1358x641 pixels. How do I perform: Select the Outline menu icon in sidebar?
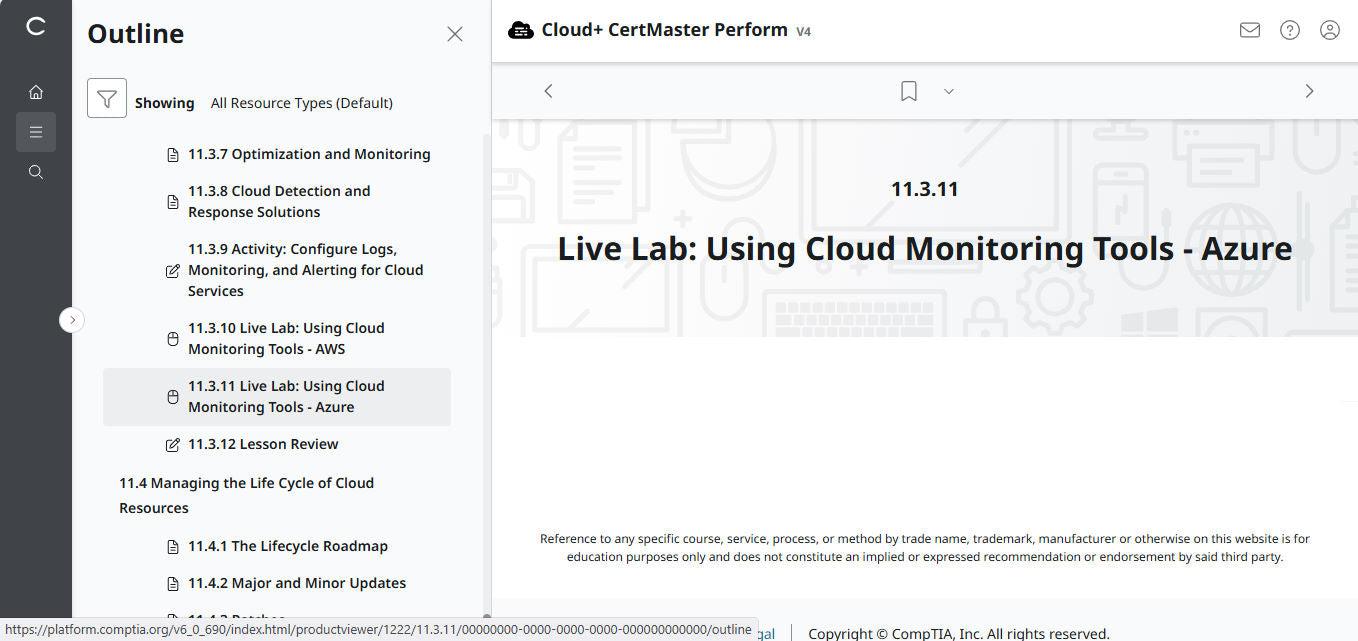pos(36,131)
